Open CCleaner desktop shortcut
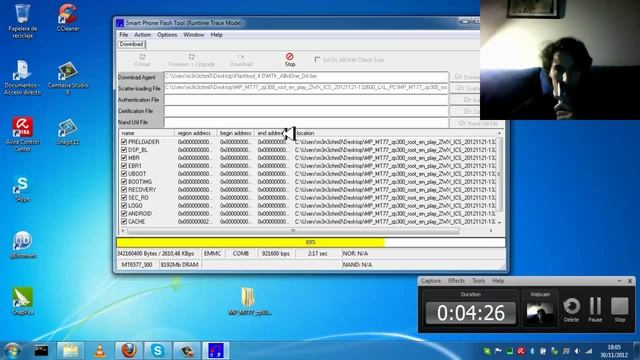 (68, 17)
